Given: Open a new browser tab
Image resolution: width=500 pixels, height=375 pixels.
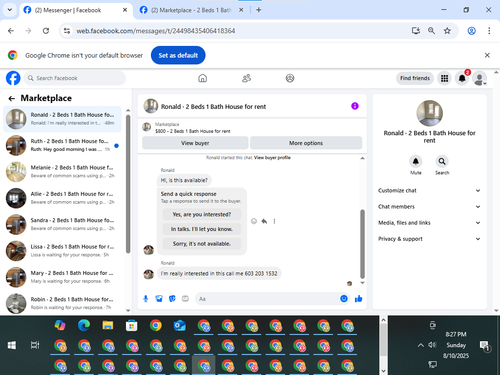Looking at the screenshot, I should pos(259,10).
